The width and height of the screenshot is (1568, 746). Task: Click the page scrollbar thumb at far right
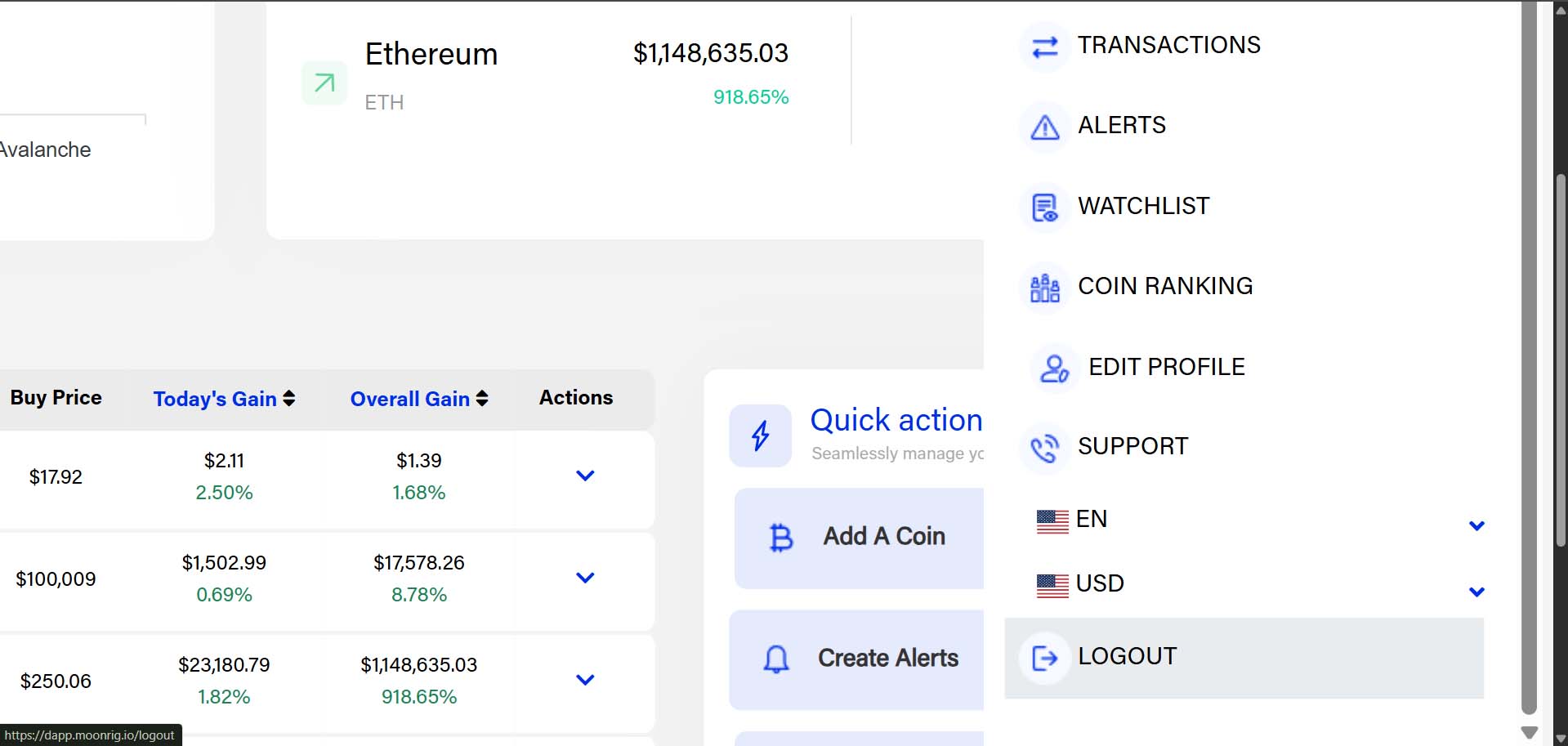coord(1561,360)
